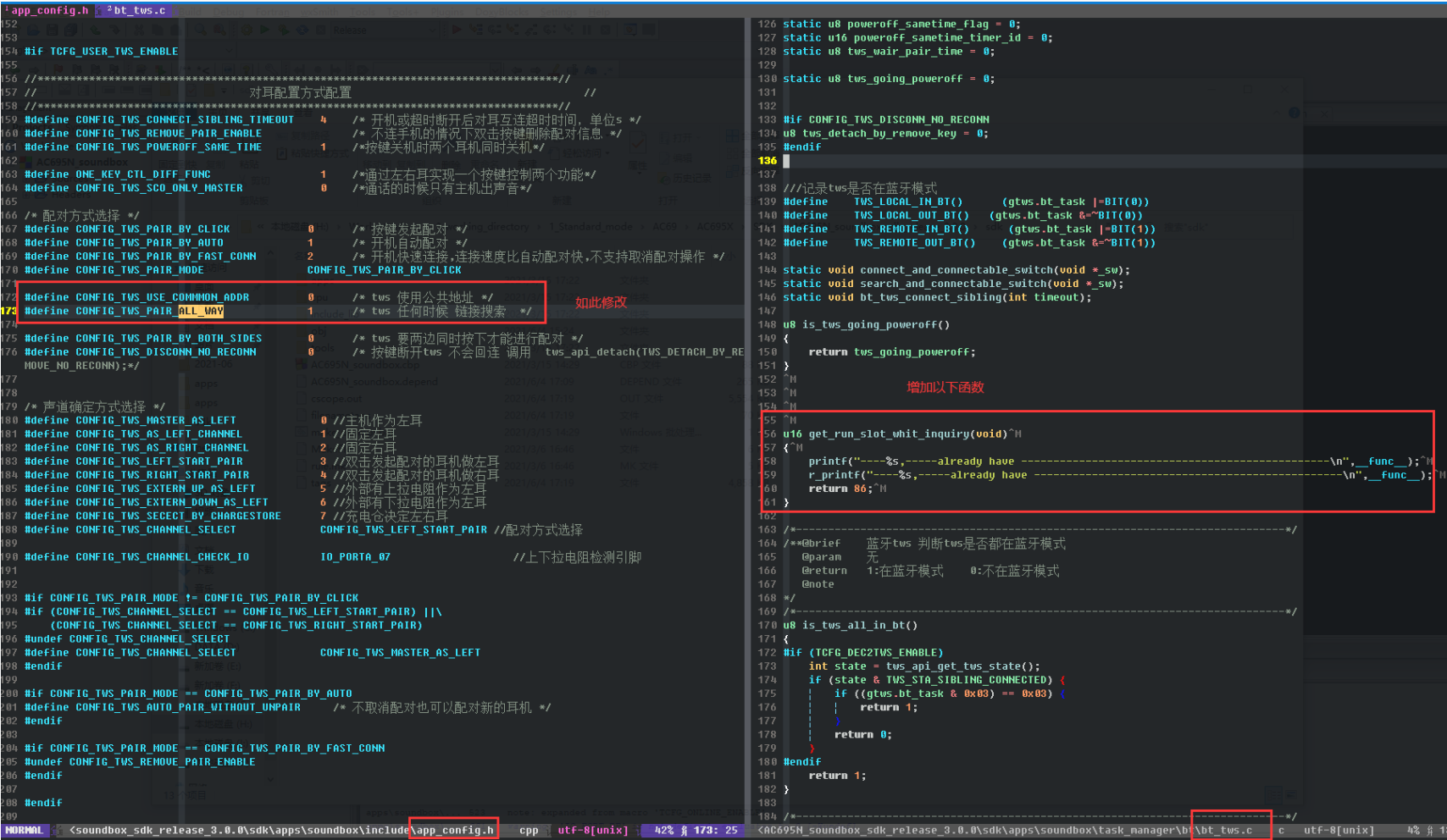Click static u8 tws_going_poweroff declaration
This screenshot has width=1447, height=840.
889,79
